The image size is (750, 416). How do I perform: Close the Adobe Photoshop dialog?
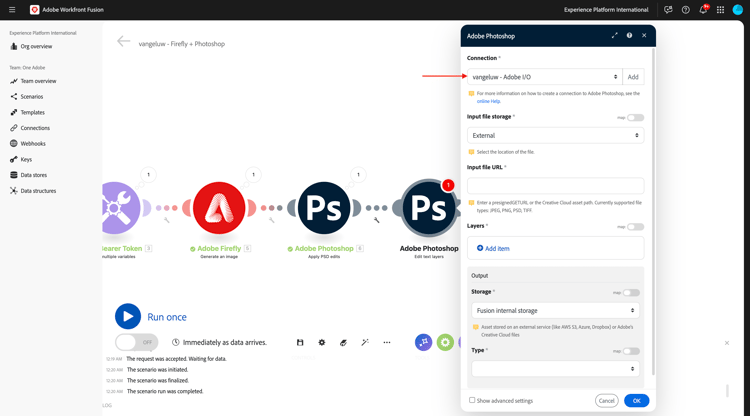point(644,35)
